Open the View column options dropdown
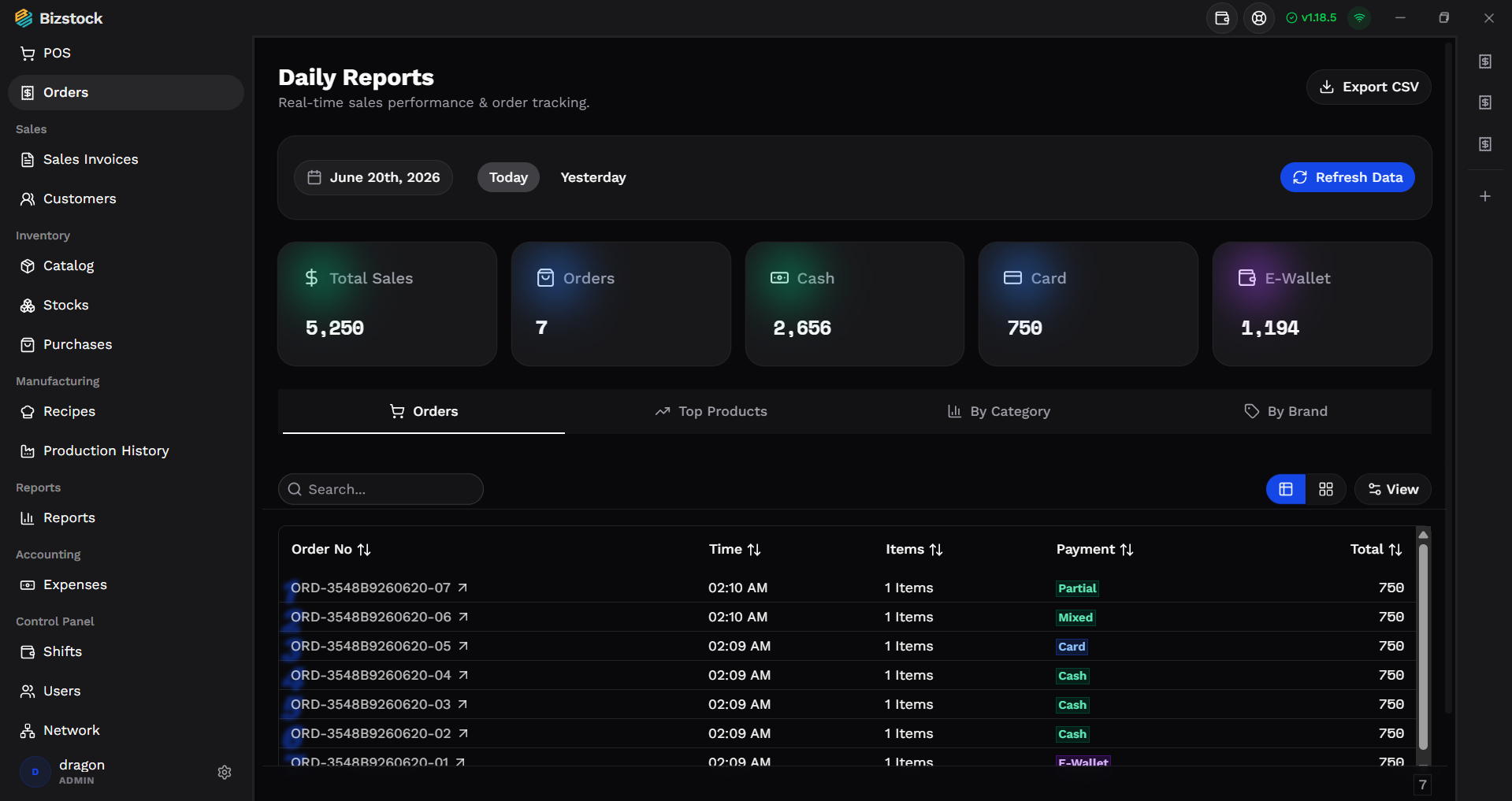The height and width of the screenshot is (801, 1512). tap(1393, 489)
